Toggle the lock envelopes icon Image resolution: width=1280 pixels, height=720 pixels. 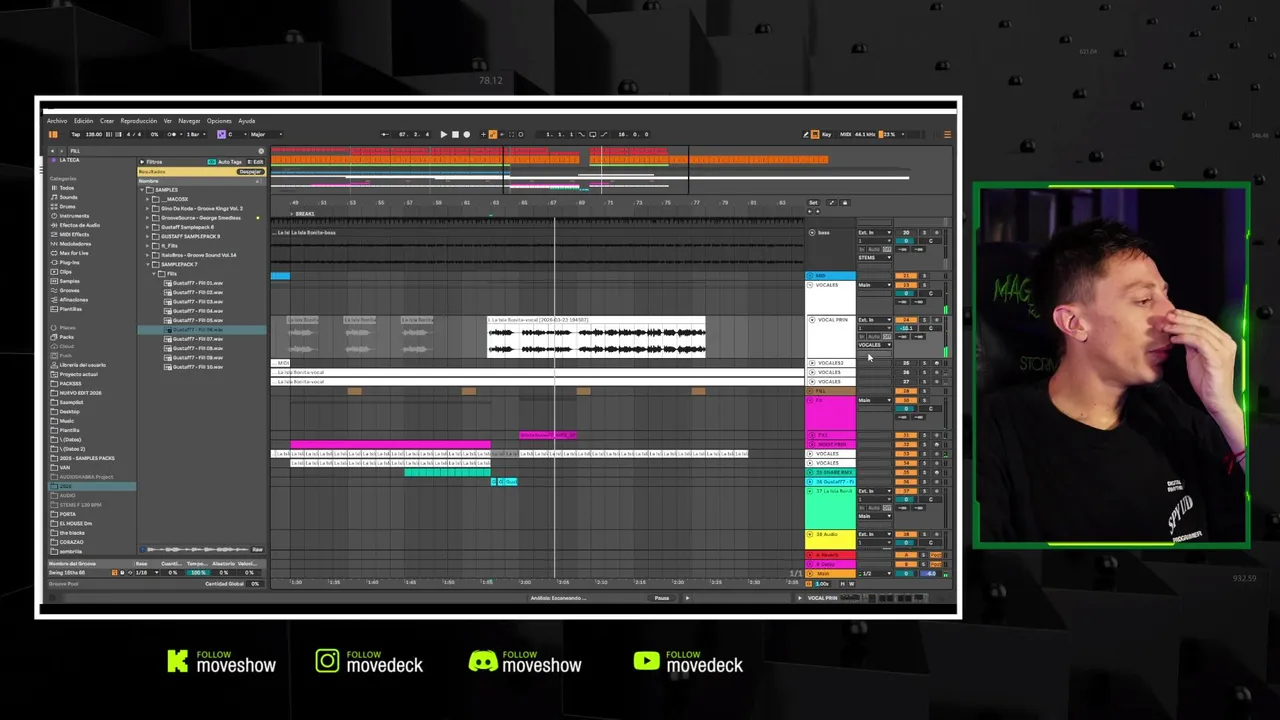pos(844,203)
